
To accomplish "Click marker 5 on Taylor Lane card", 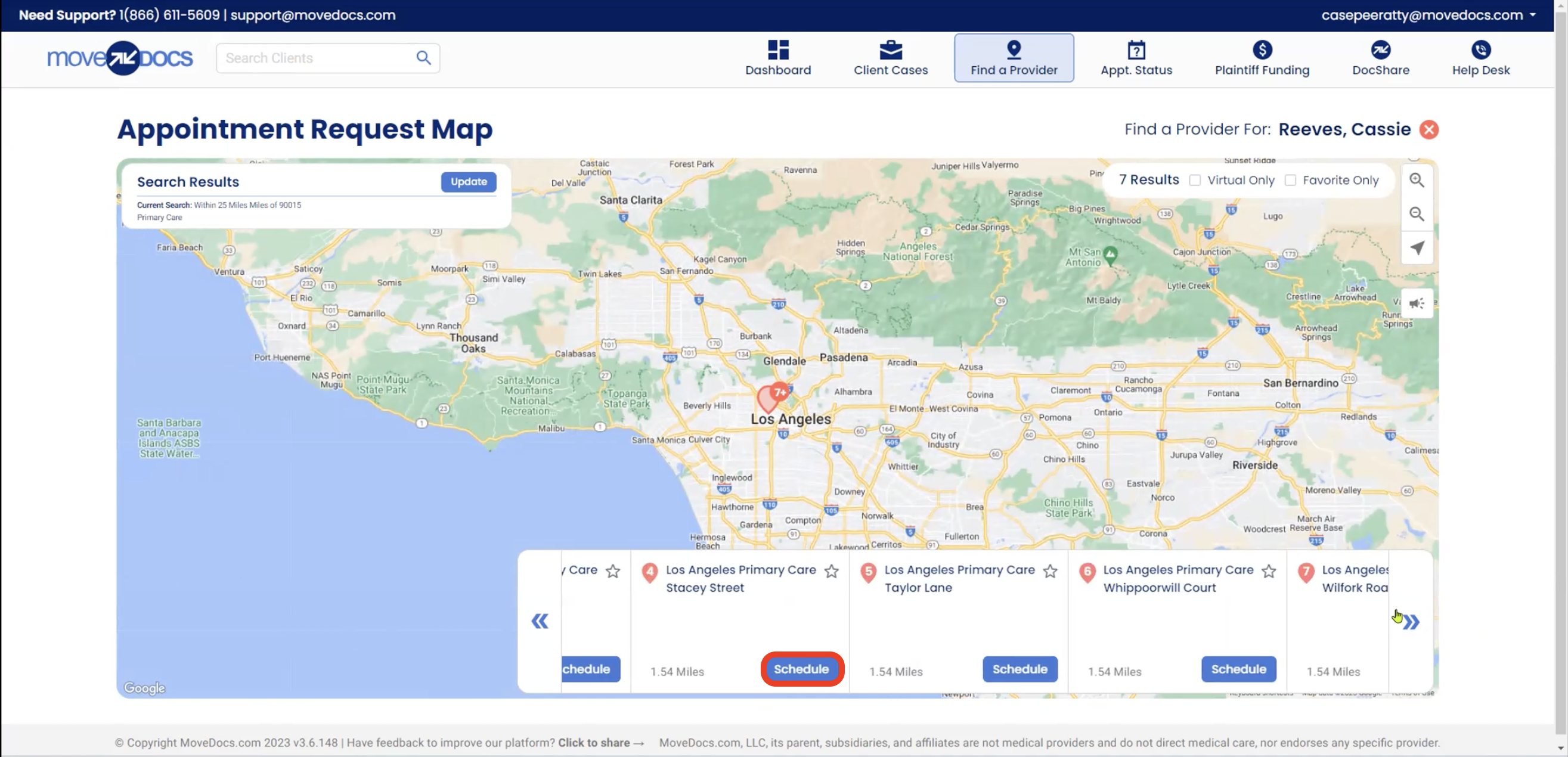I will pos(868,573).
